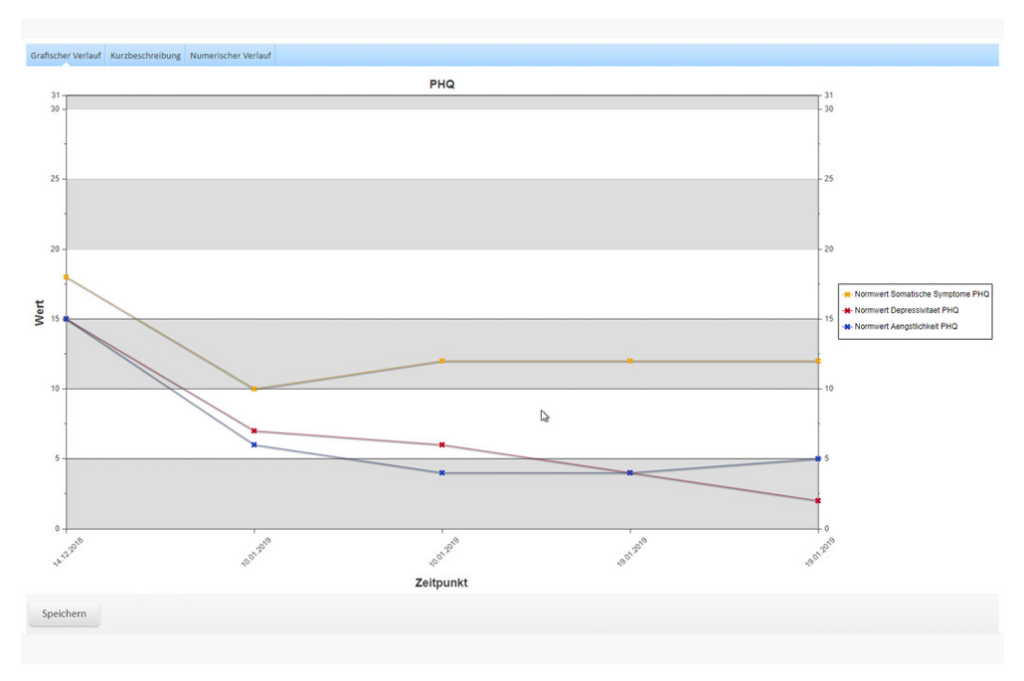This screenshot has width=1024, height=681.
Task: Click the Zeitpunkt axis label
Action: pos(441,582)
